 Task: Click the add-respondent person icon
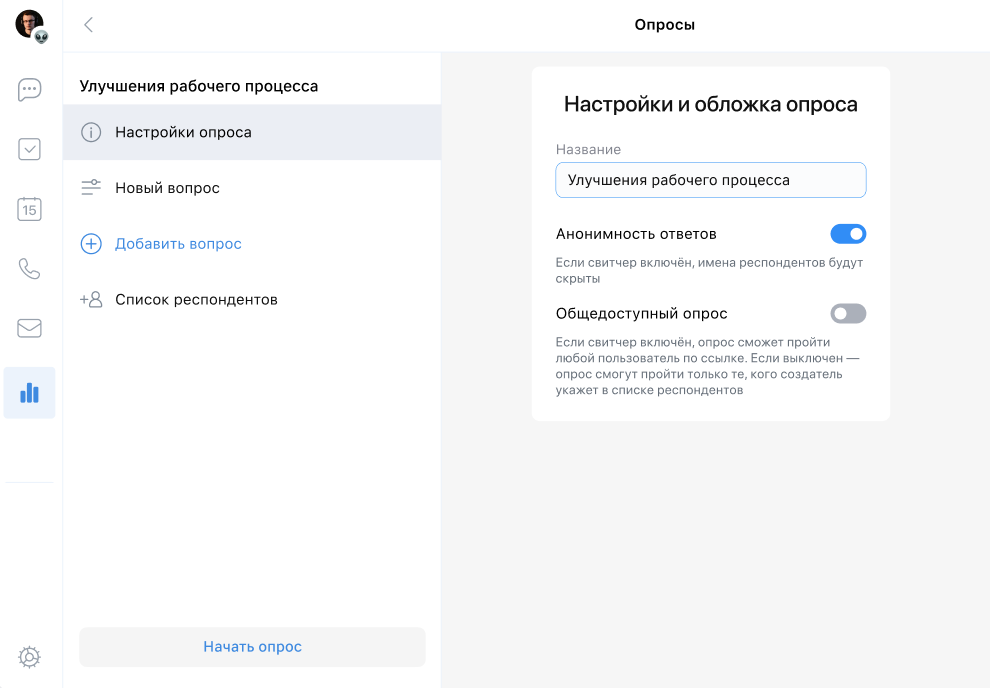click(91, 300)
